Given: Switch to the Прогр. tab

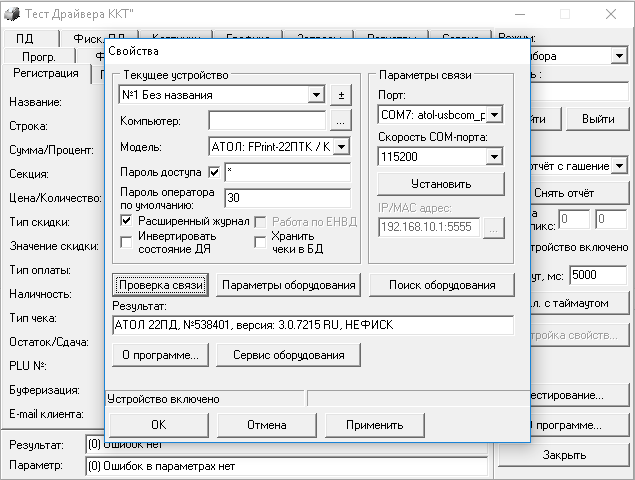Looking at the screenshot, I should [38, 57].
